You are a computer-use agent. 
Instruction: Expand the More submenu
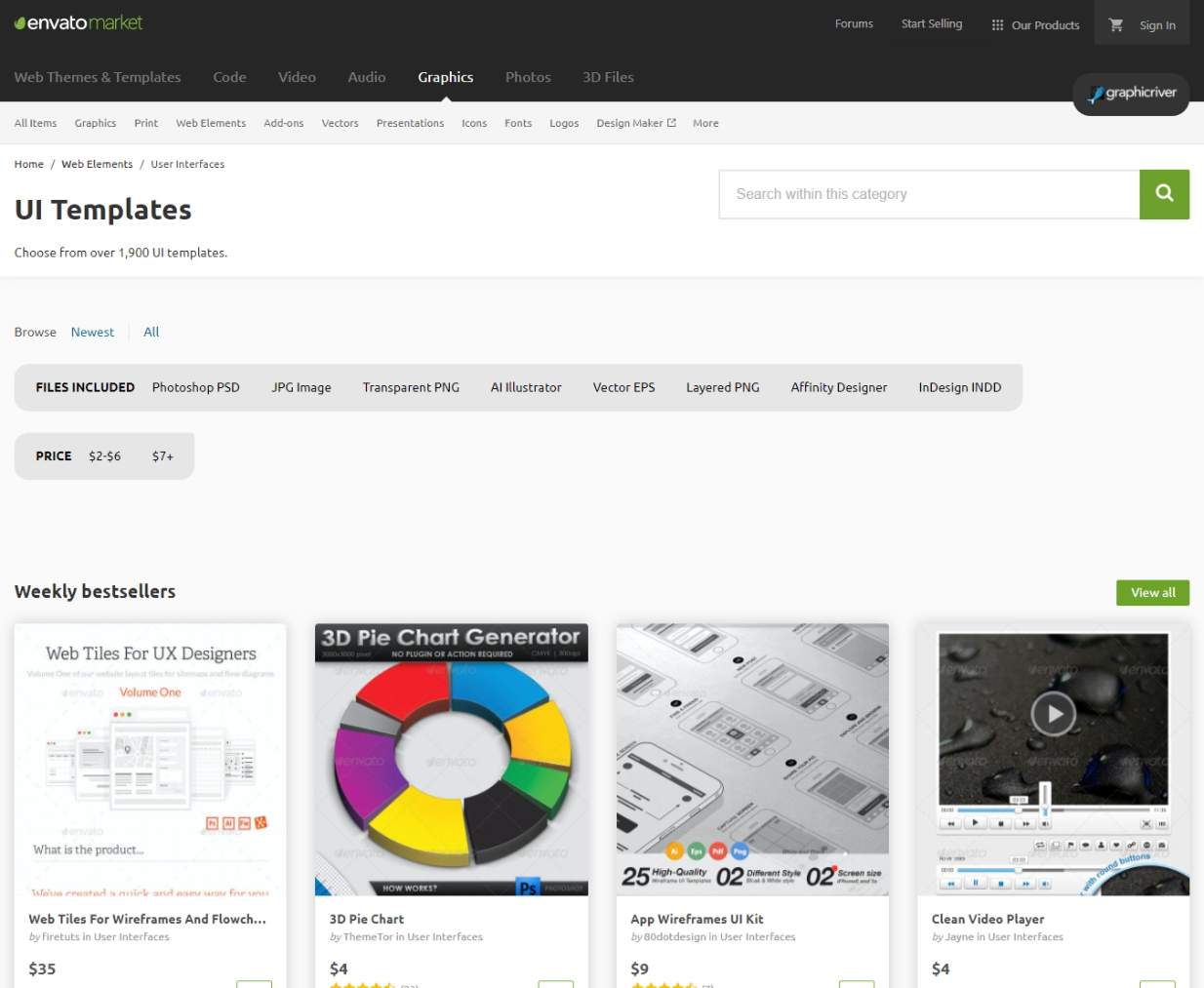click(705, 123)
